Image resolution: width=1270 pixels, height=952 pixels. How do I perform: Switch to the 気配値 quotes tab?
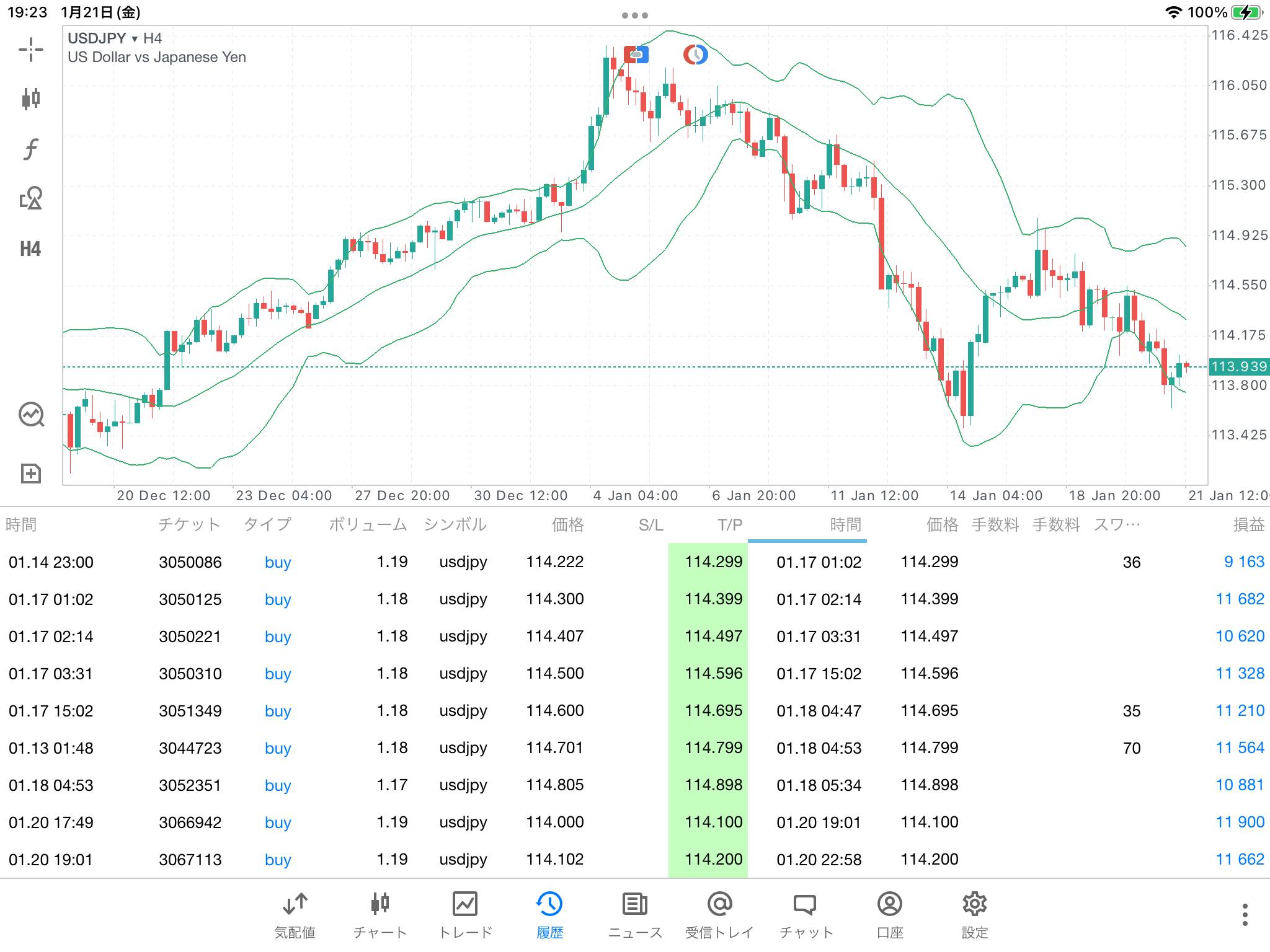click(x=295, y=915)
